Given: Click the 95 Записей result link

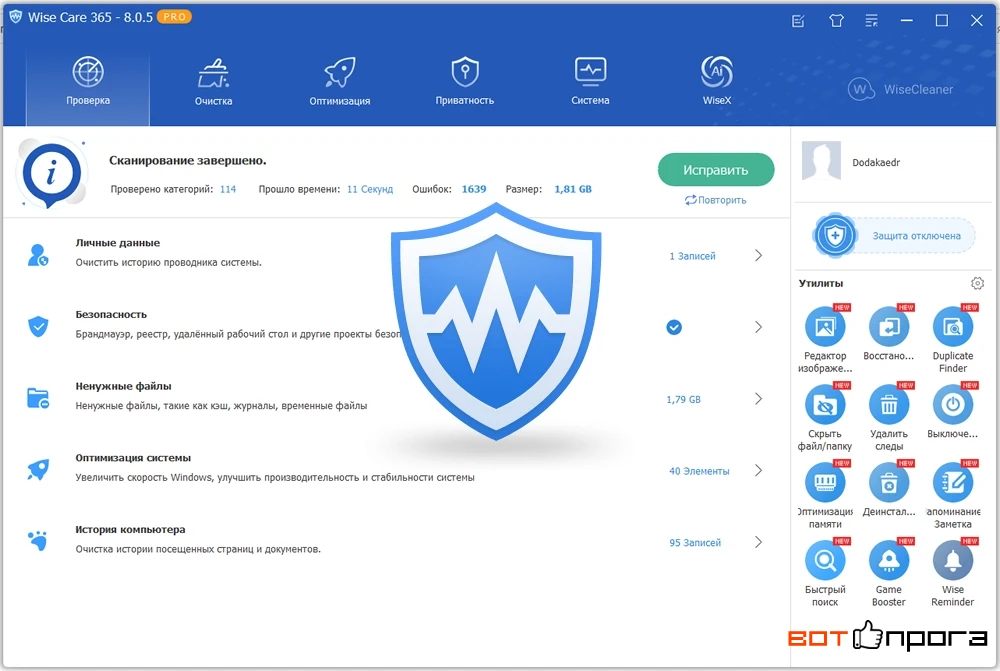Looking at the screenshot, I should [x=695, y=543].
